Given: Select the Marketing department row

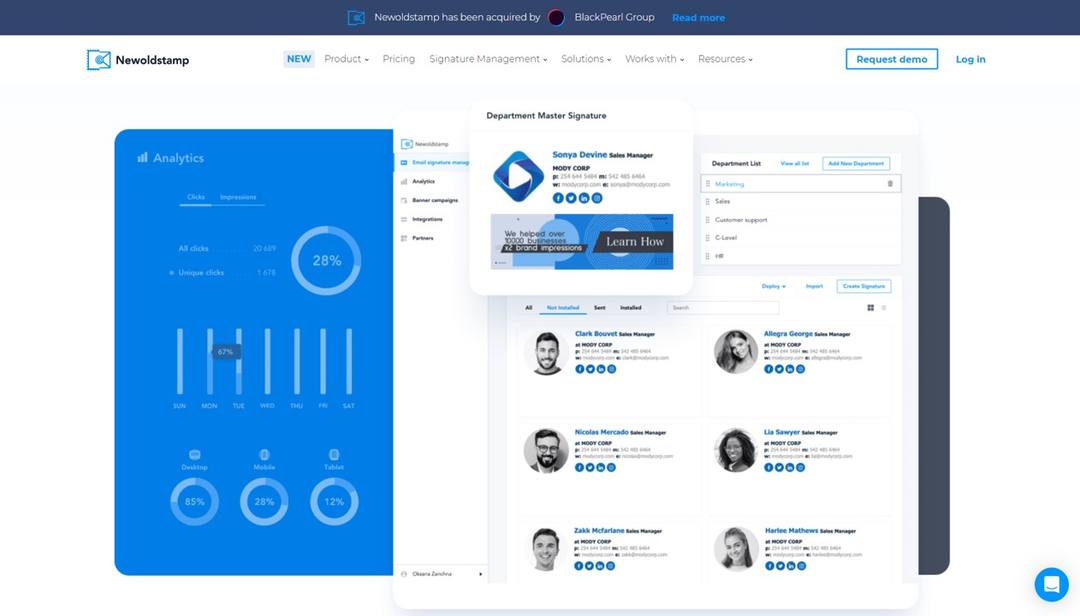Looking at the screenshot, I should [800, 184].
